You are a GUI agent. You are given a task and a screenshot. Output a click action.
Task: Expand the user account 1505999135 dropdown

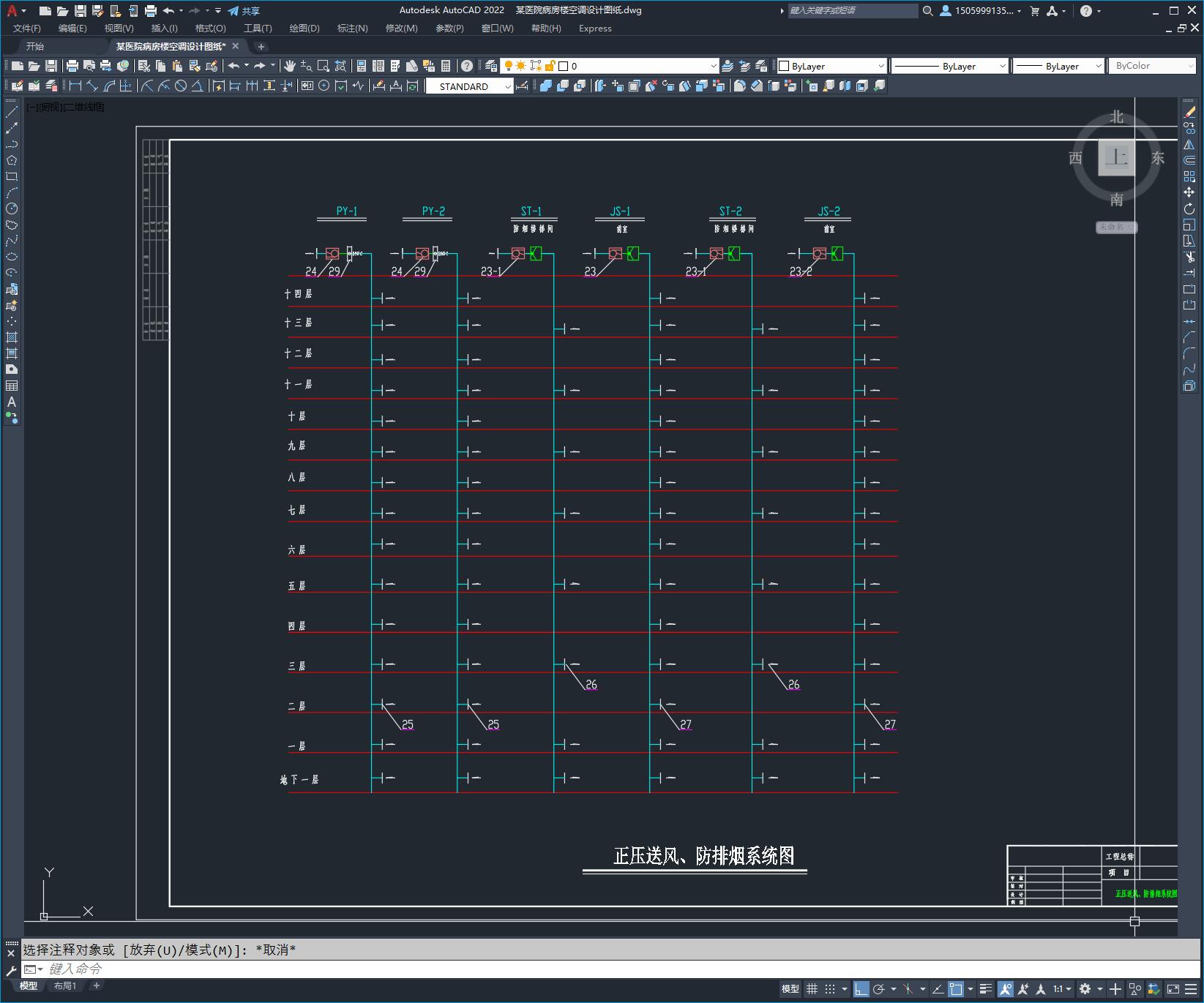pyautogui.click(x=981, y=11)
